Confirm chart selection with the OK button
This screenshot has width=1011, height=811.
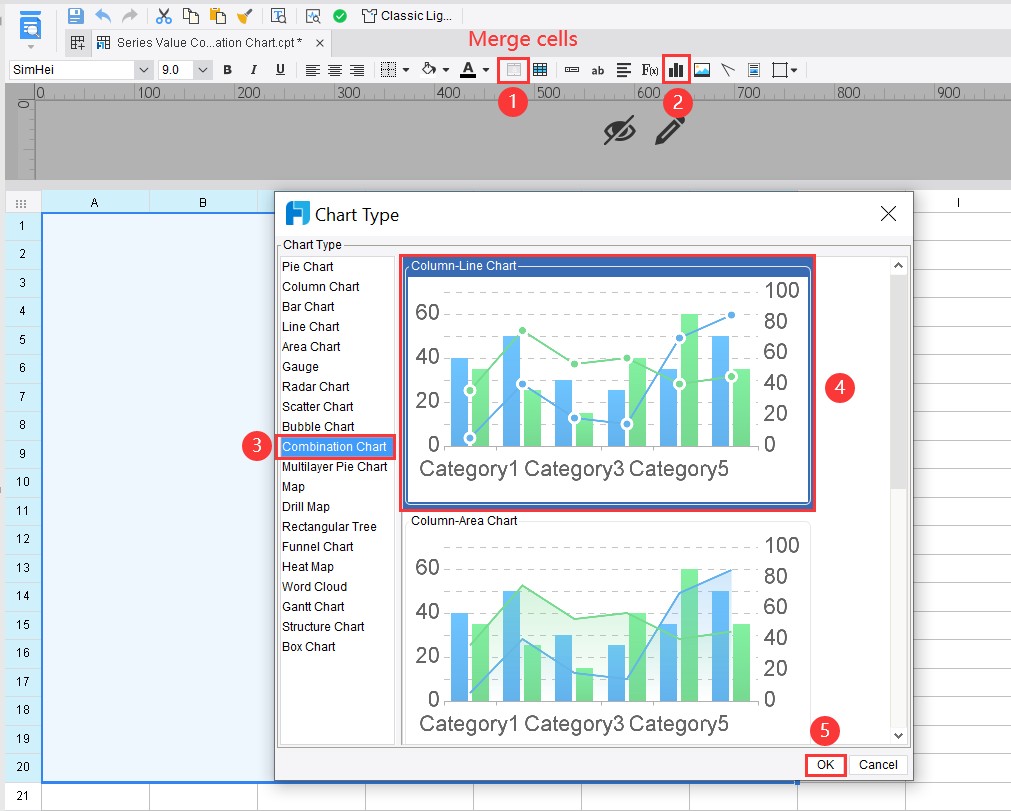tap(825, 765)
